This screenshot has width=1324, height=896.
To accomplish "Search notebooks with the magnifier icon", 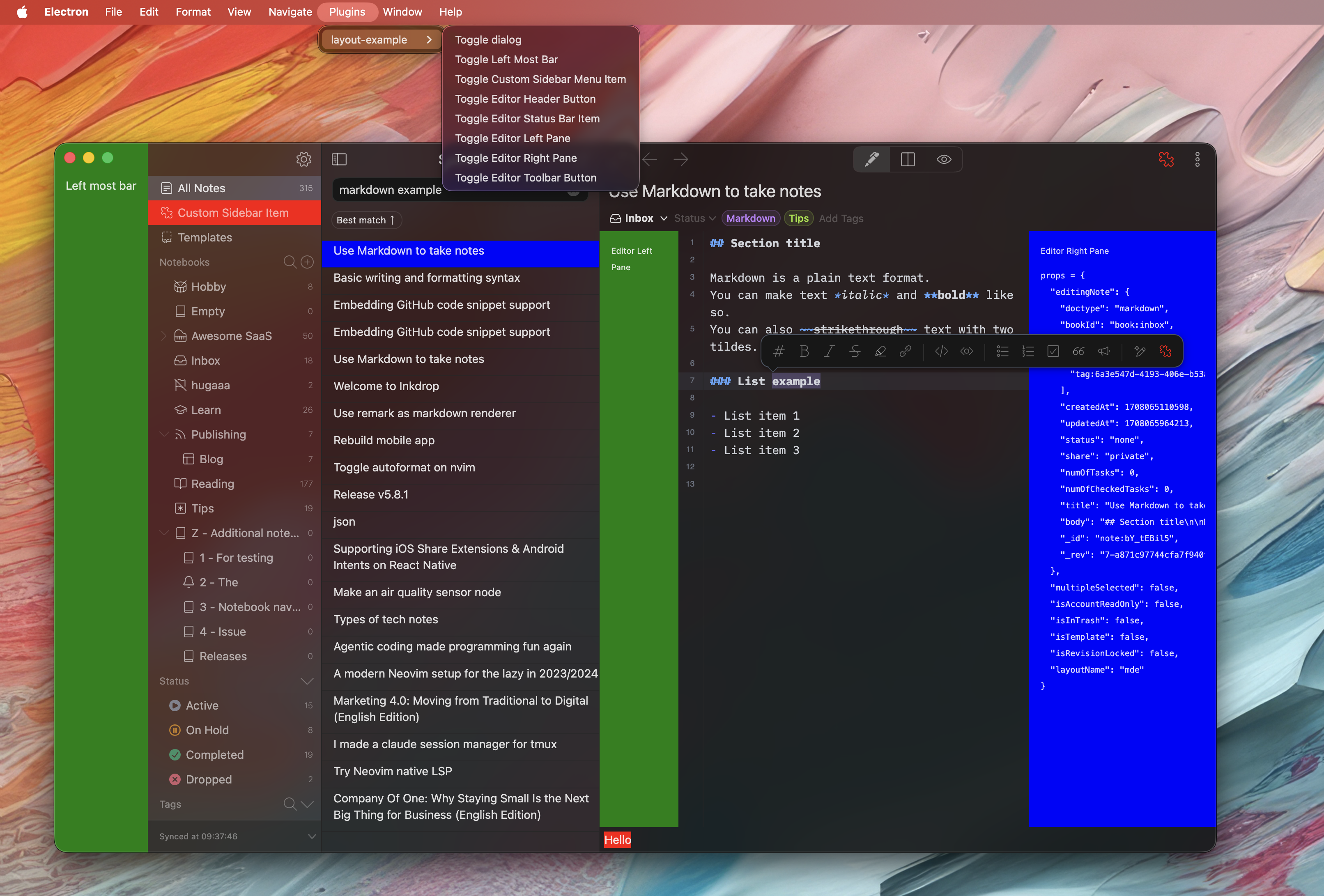I will tap(290, 262).
